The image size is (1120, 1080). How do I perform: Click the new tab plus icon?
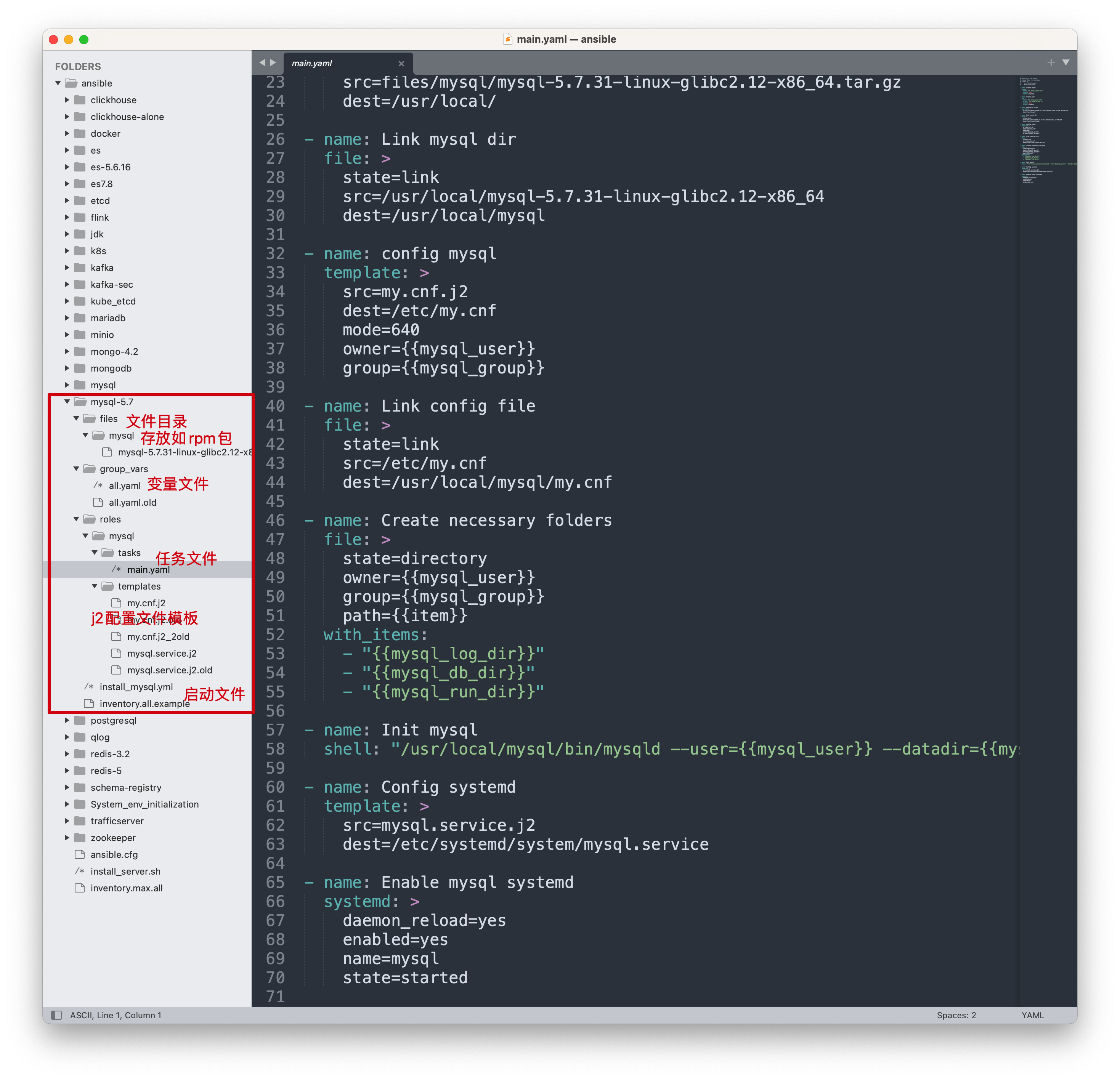pos(1051,63)
